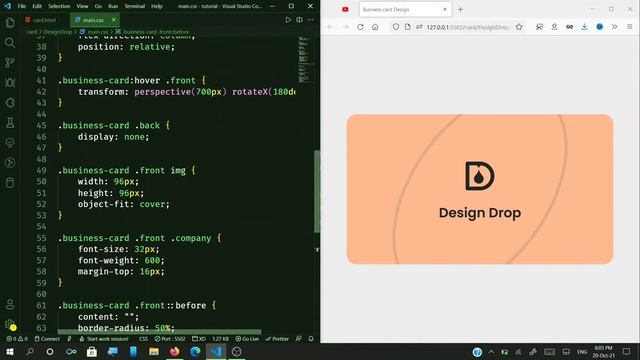The height and width of the screenshot is (360, 640).
Task: Close the Business card Design browser tab
Action: (x=445, y=9)
